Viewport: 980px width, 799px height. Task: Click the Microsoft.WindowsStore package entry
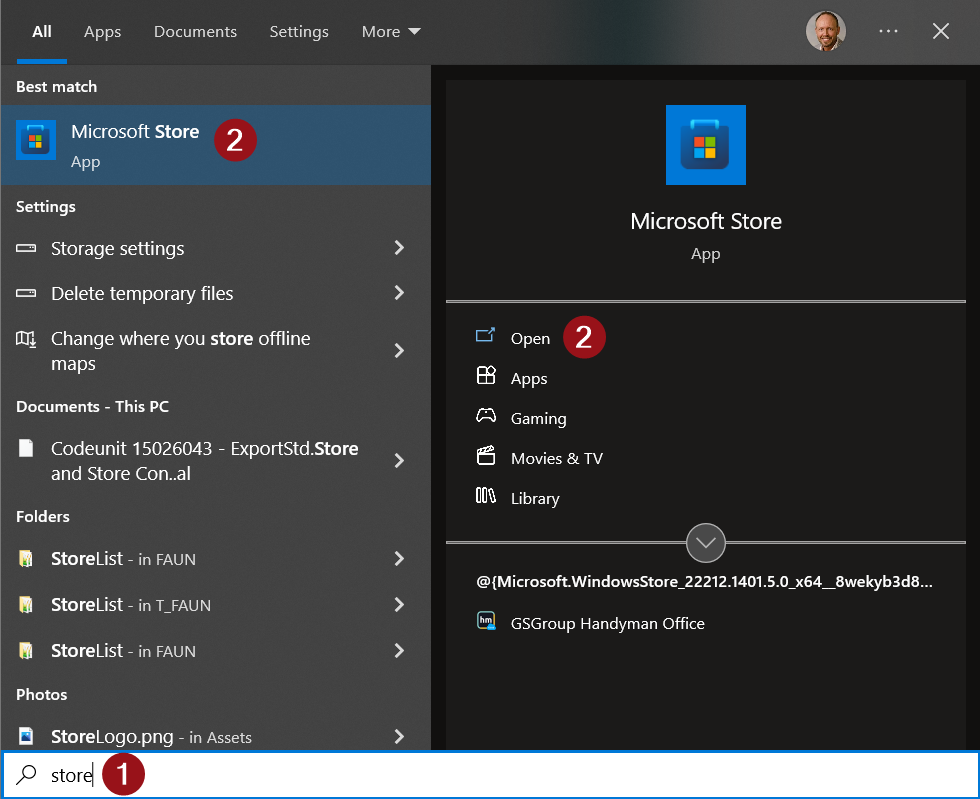(x=704, y=582)
